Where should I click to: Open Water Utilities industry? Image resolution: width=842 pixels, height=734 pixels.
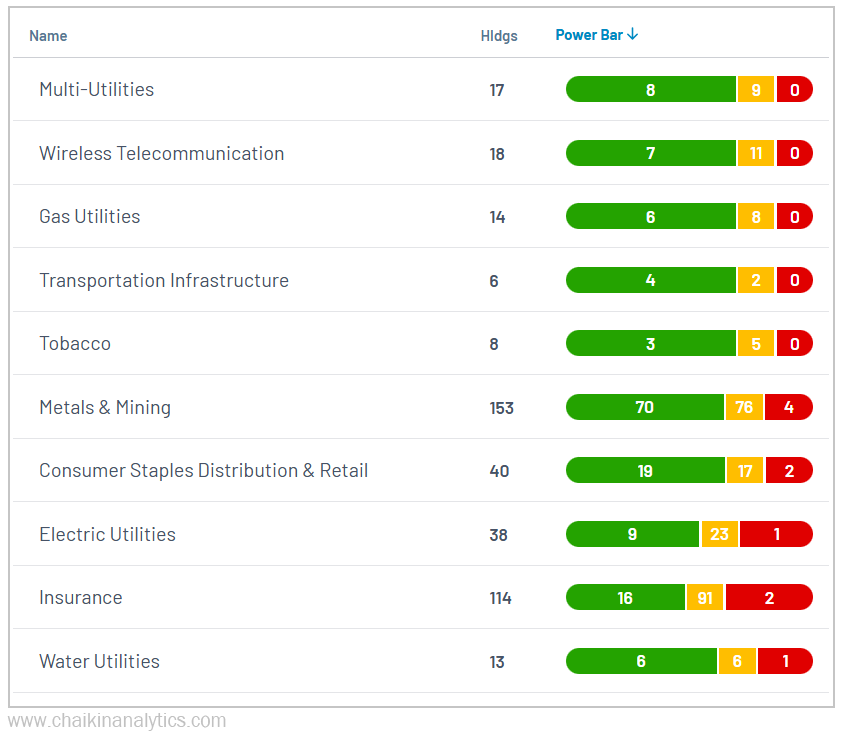pyautogui.click(x=99, y=662)
